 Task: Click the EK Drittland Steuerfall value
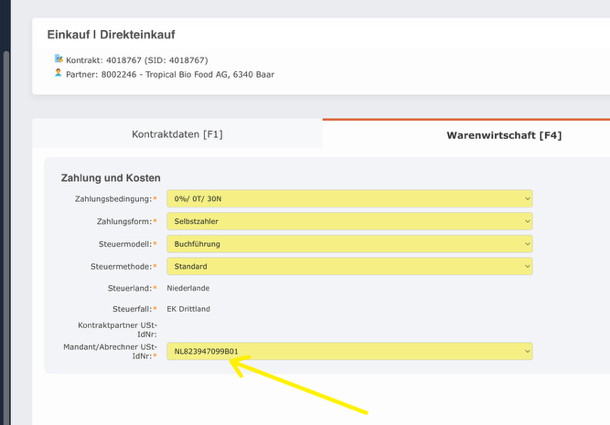coord(188,309)
